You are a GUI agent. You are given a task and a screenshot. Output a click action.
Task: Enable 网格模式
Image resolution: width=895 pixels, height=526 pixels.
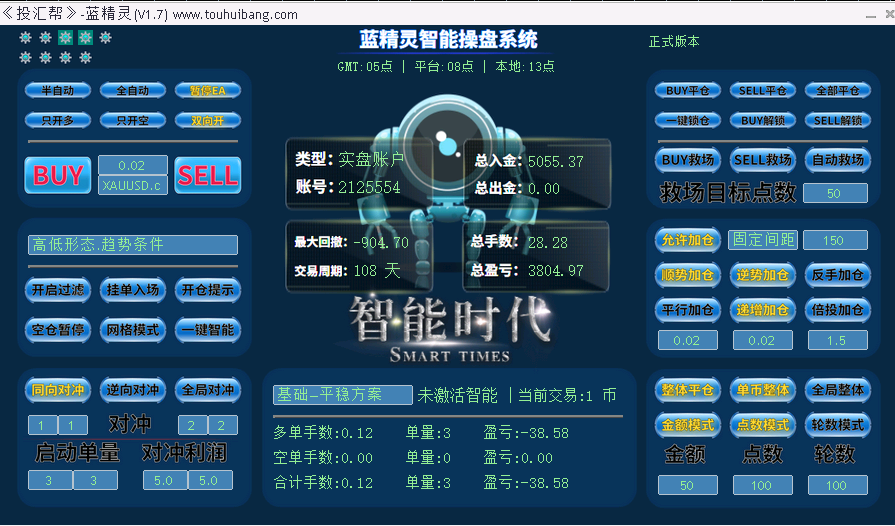pyautogui.click(x=132, y=330)
